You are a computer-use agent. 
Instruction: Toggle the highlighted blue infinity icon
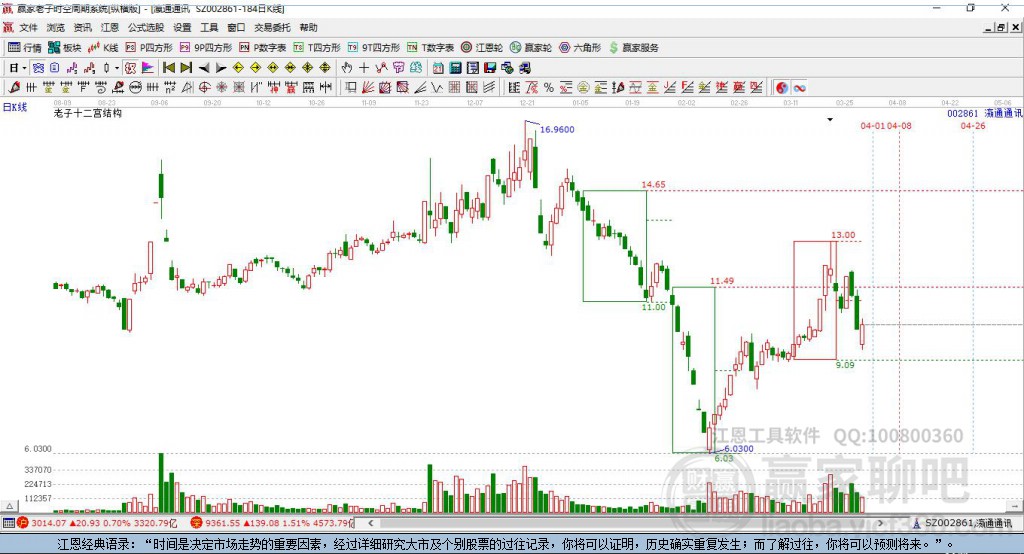(x=799, y=88)
